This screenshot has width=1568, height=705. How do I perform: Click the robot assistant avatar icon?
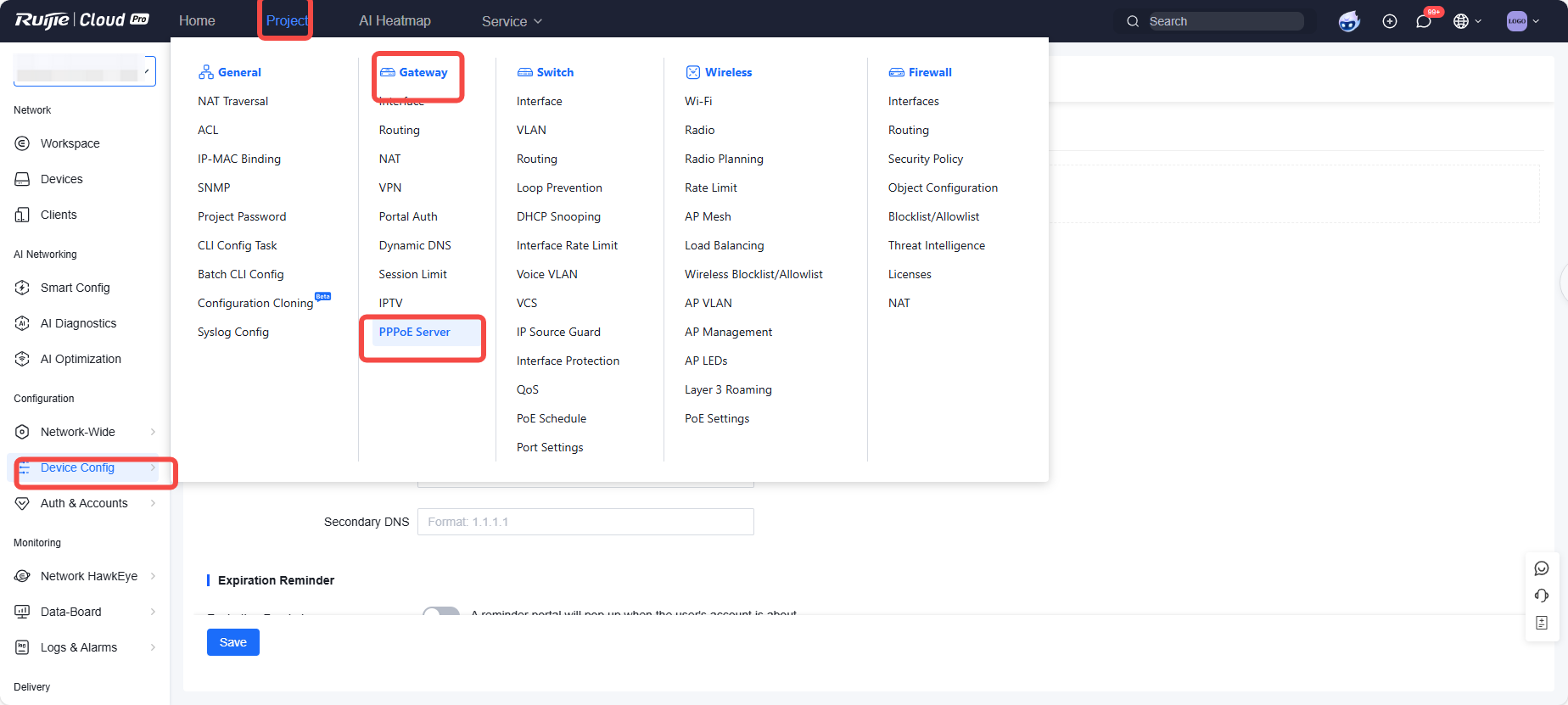(1349, 21)
